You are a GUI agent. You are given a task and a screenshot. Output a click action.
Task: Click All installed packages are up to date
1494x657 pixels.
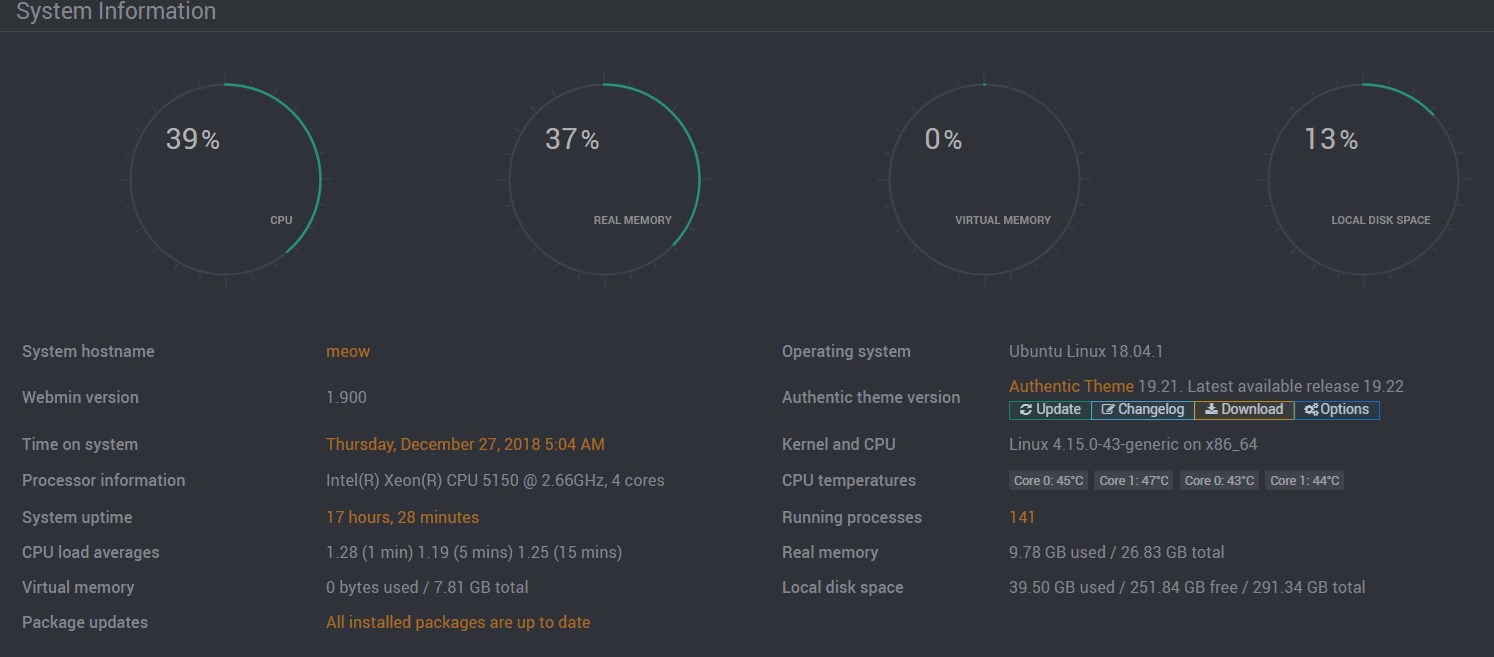(458, 622)
